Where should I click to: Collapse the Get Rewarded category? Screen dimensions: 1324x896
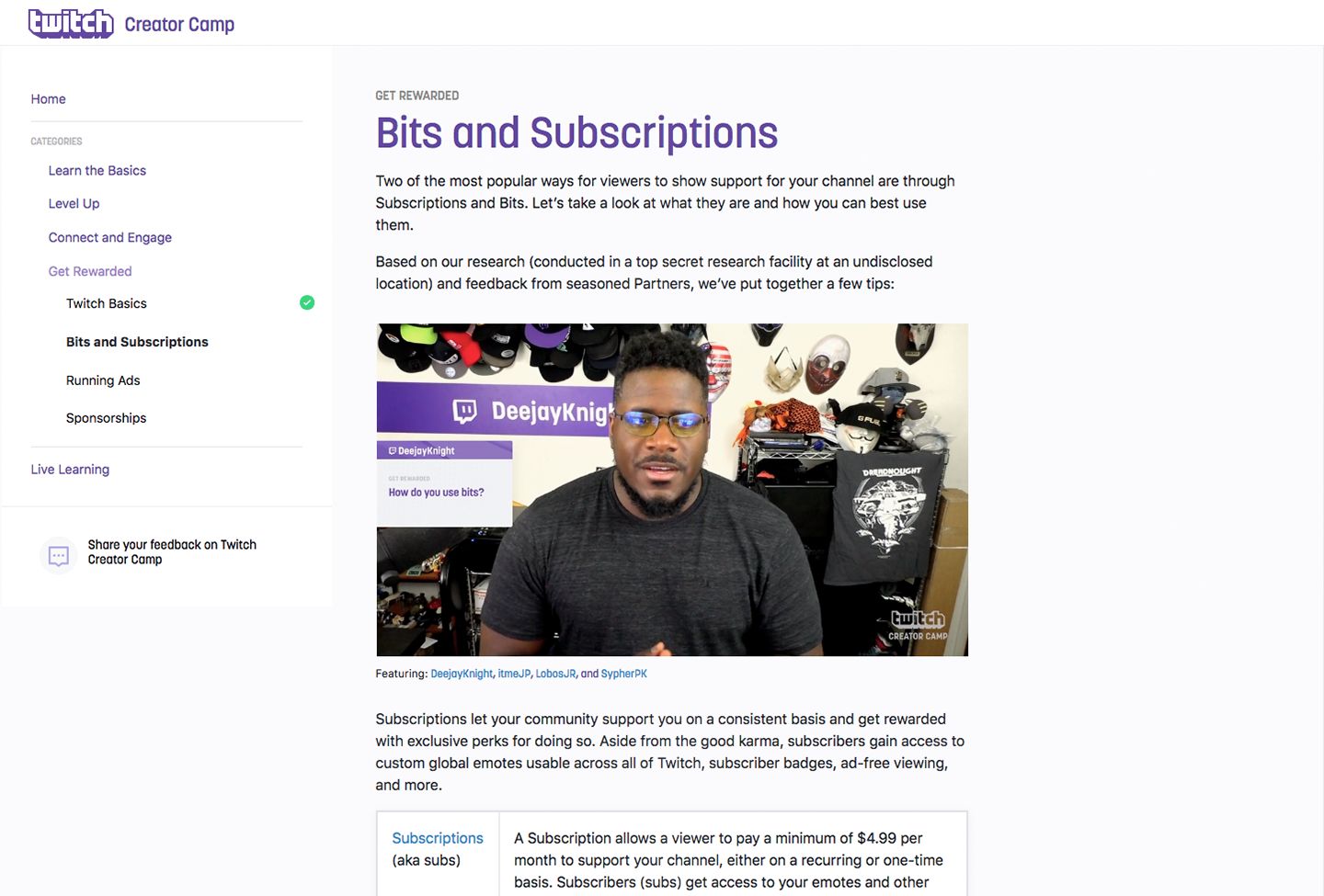90,271
